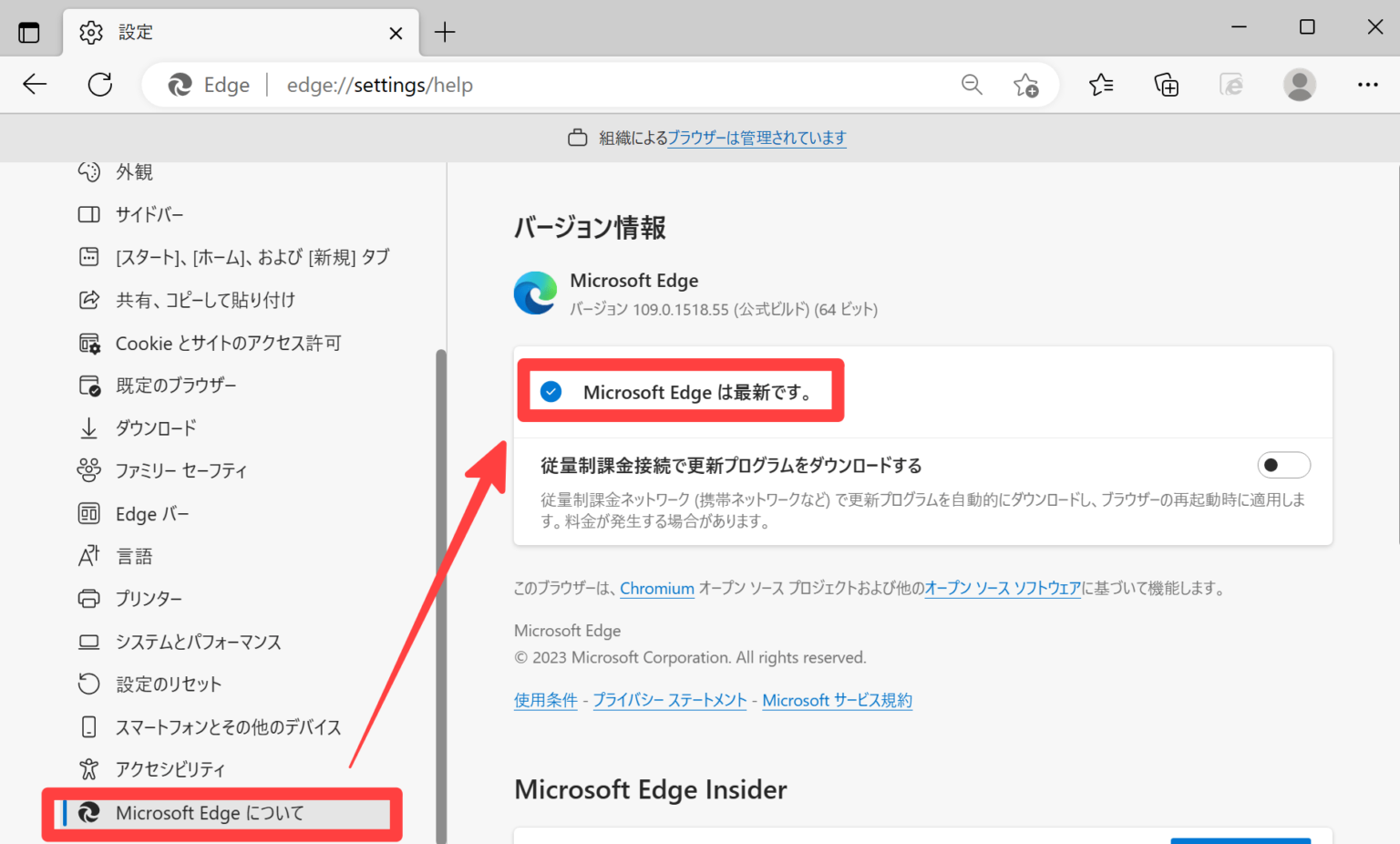Open a new tab with the plus button
1400x844 pixels.
click(x=445, y=32)
